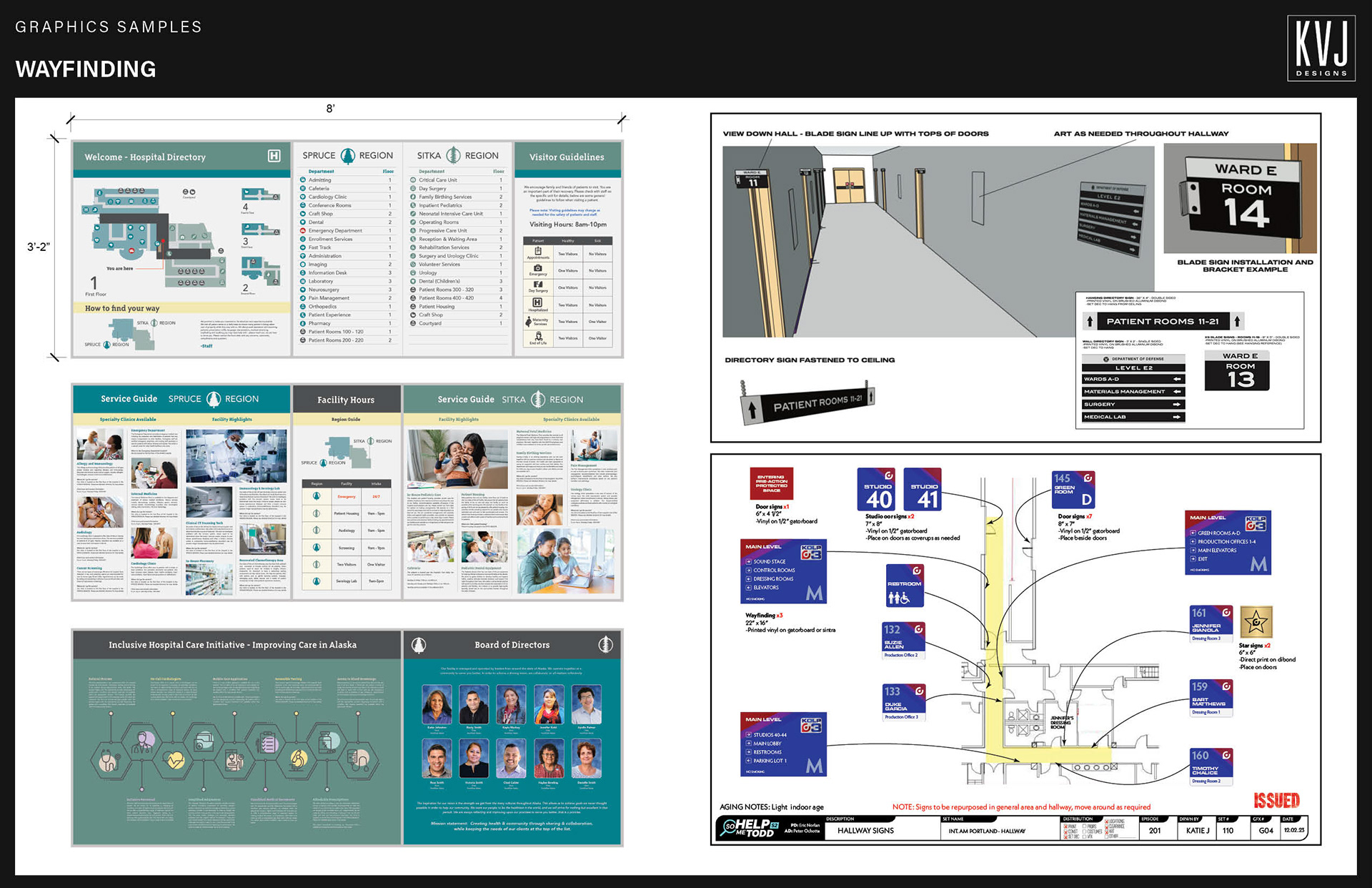Screen dimensions: 1372x888
Task: Click the hospital H icon on Welcome directory
Action: coord(274,156)
